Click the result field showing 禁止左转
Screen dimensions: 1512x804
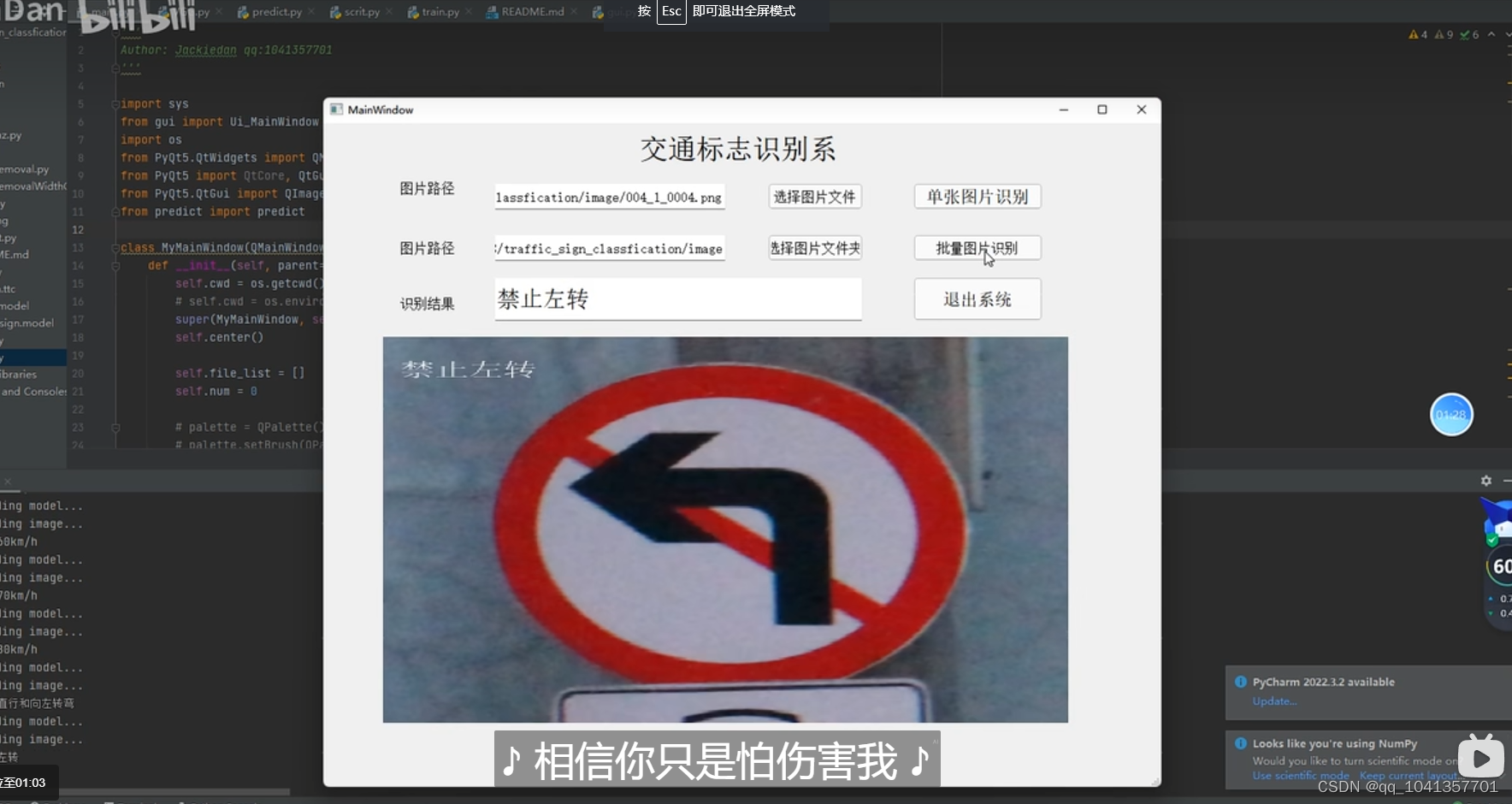coord(677,299)
